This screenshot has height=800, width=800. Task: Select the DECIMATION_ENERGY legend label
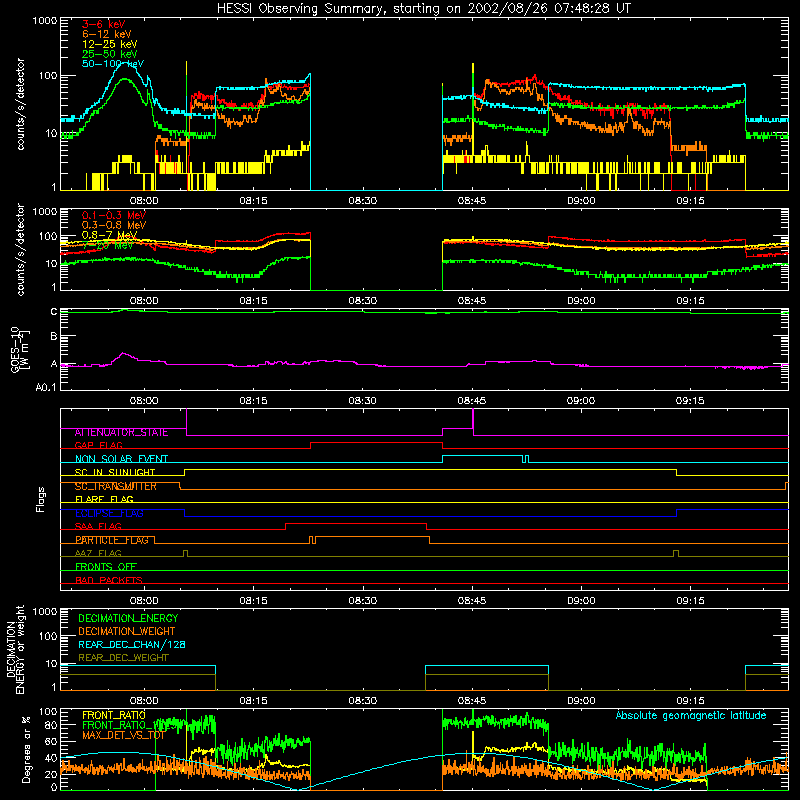(x=128, y=618)
